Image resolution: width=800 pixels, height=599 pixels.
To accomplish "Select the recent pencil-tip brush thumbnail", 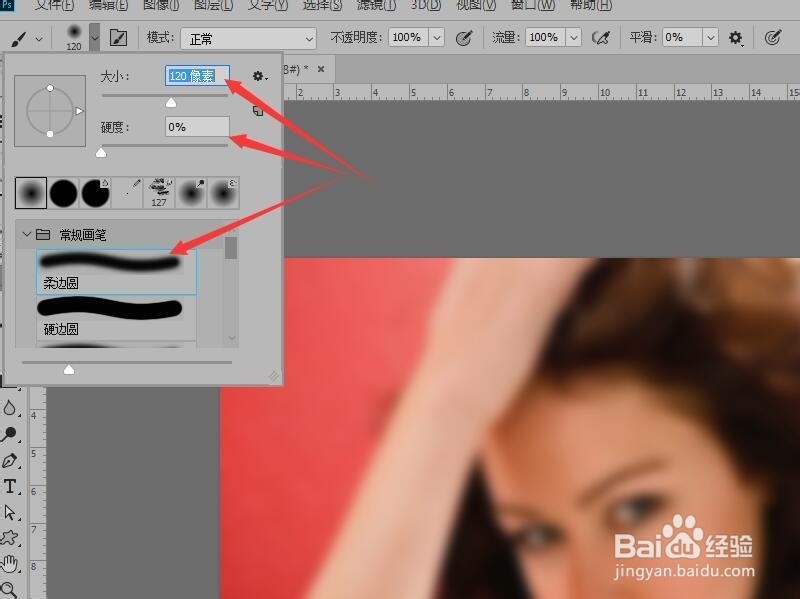I will point(128,193).
